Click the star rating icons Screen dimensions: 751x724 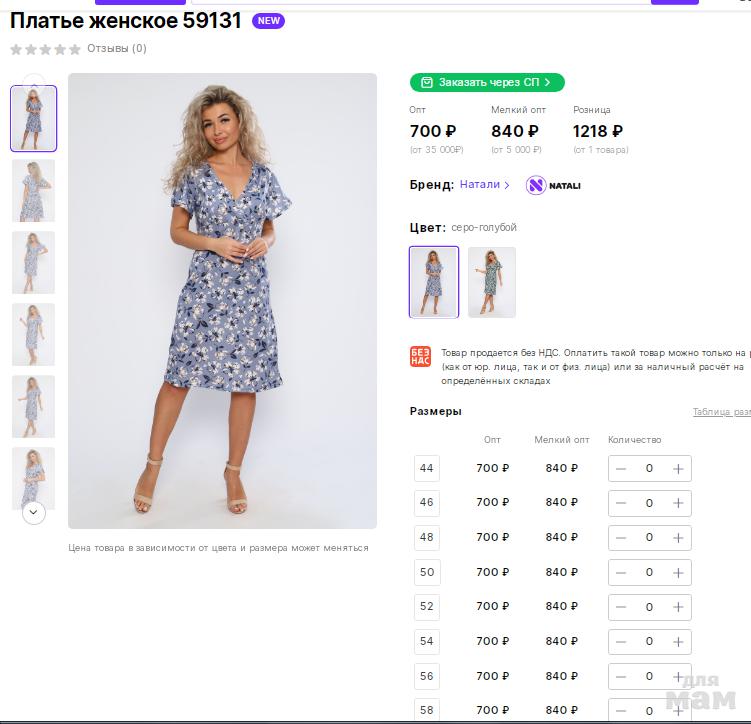45,49
